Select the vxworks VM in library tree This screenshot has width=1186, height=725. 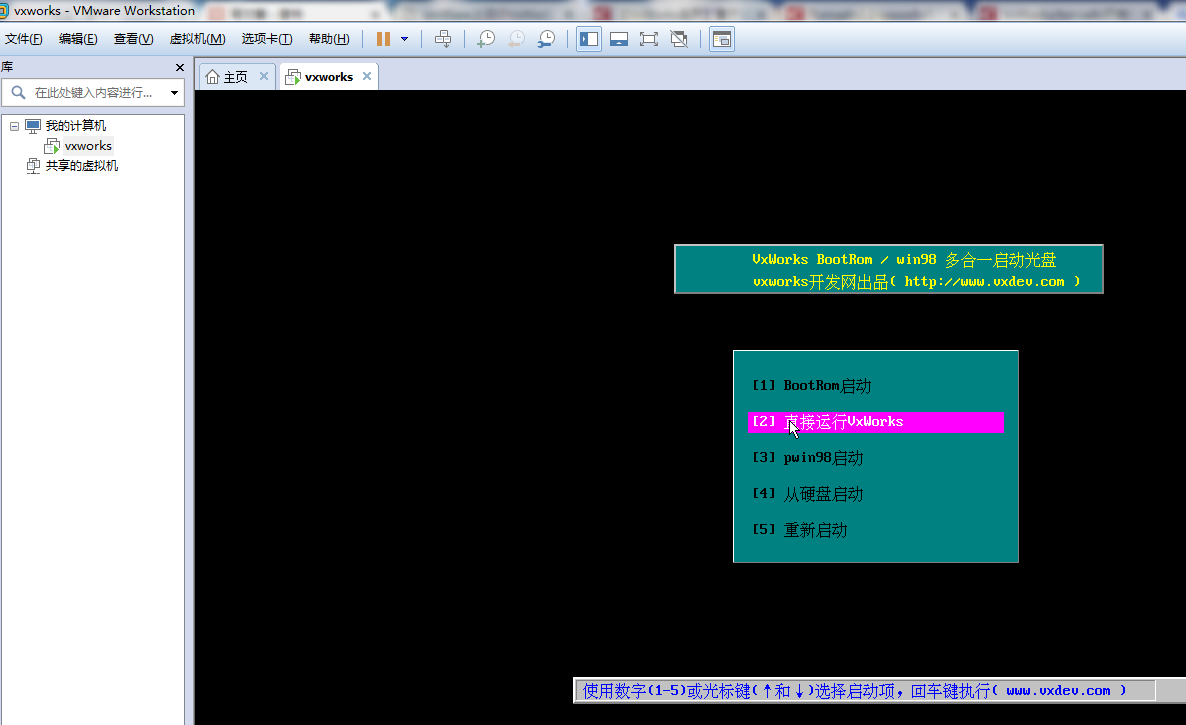(88, 146)
